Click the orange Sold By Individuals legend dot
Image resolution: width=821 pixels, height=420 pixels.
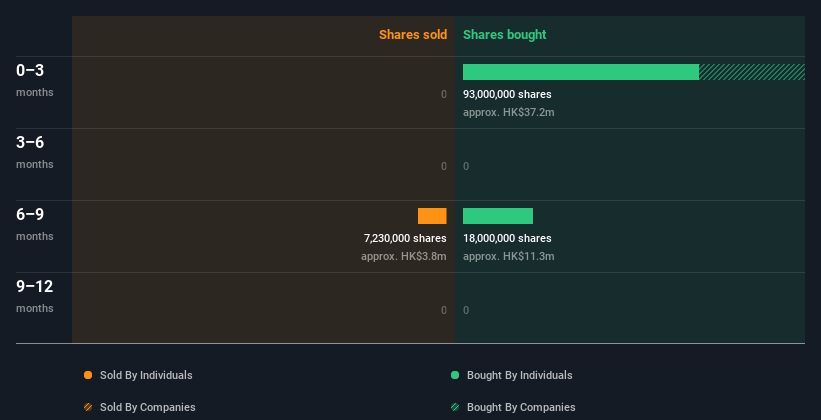pos(88,375)
